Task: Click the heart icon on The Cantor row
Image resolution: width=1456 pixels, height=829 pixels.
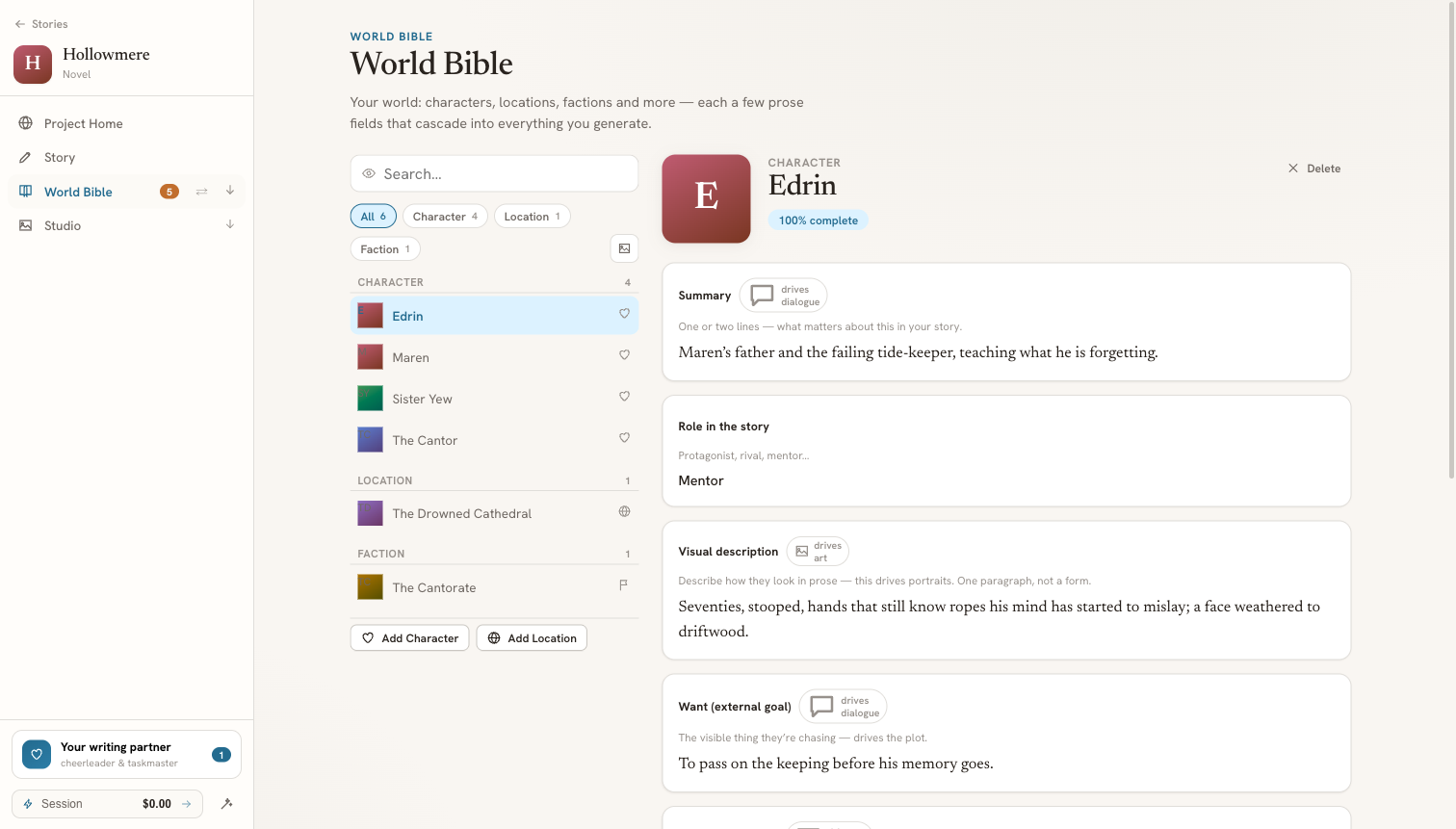Action: tap(624, 438)
